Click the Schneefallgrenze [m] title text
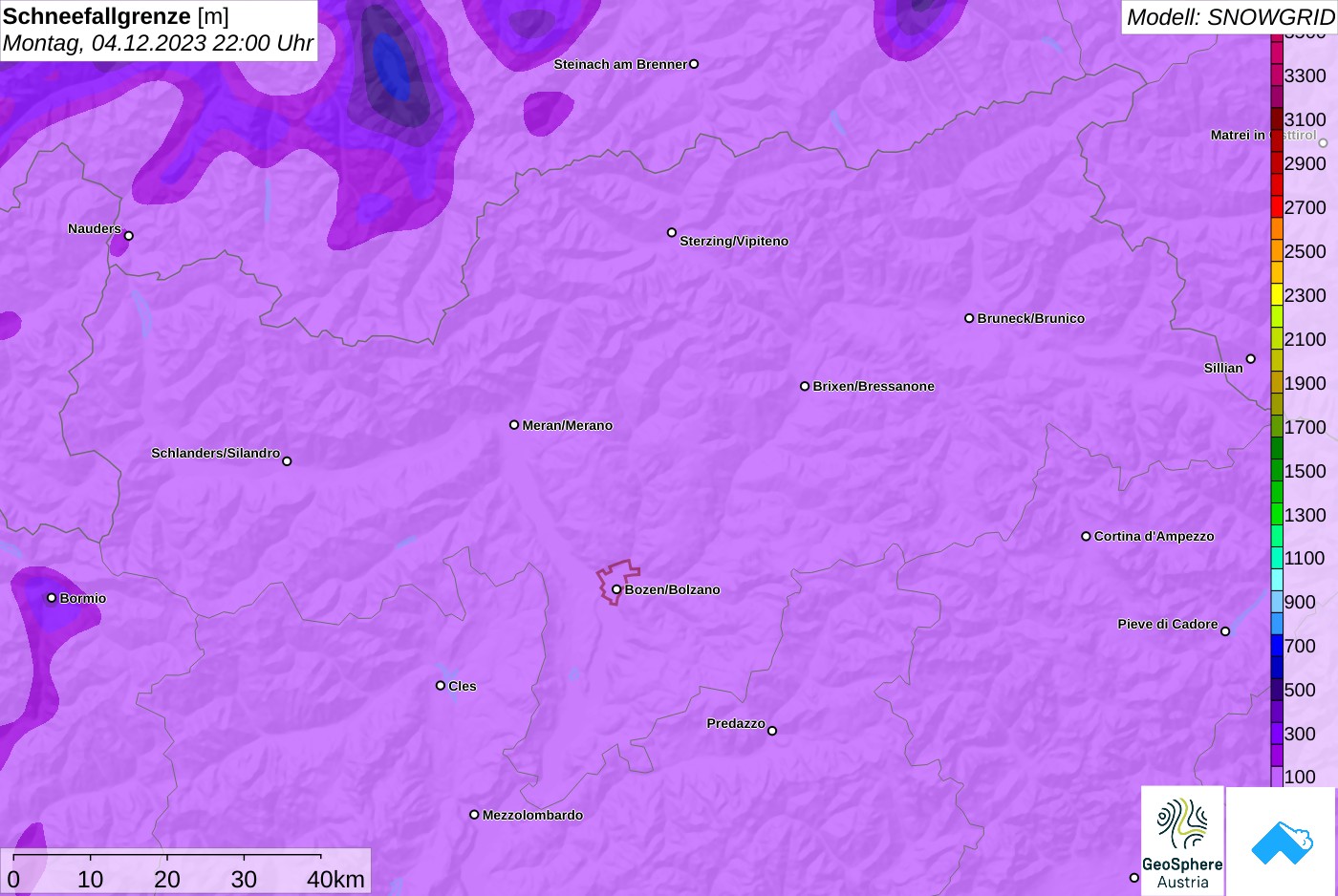Viewport: 1338px width, 896px height. coord(116,16)
